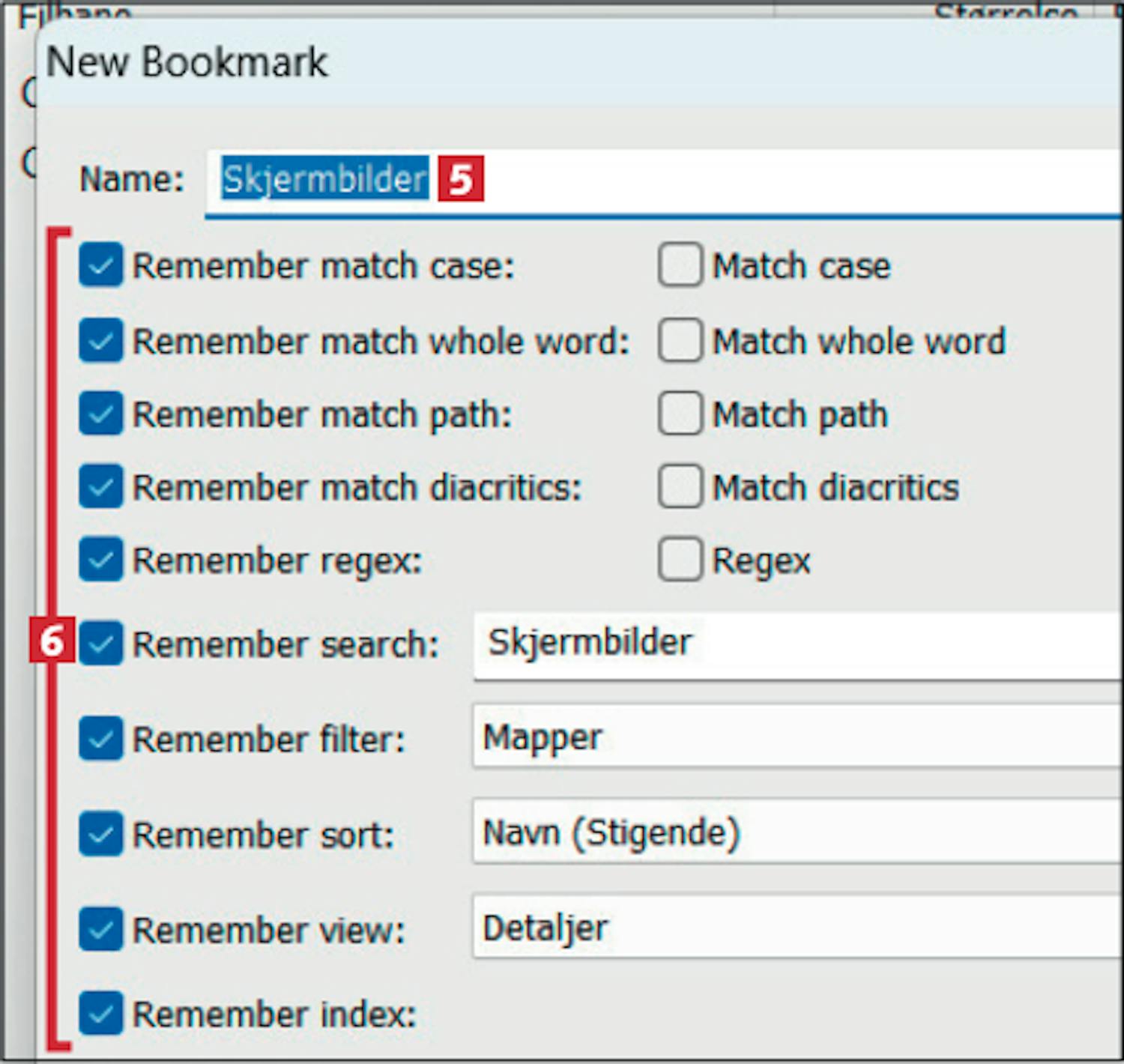This screenshot has width=1124, height=1064.
Task: Uncheck the Remember match case checkbox
Action: click(100, 265)
